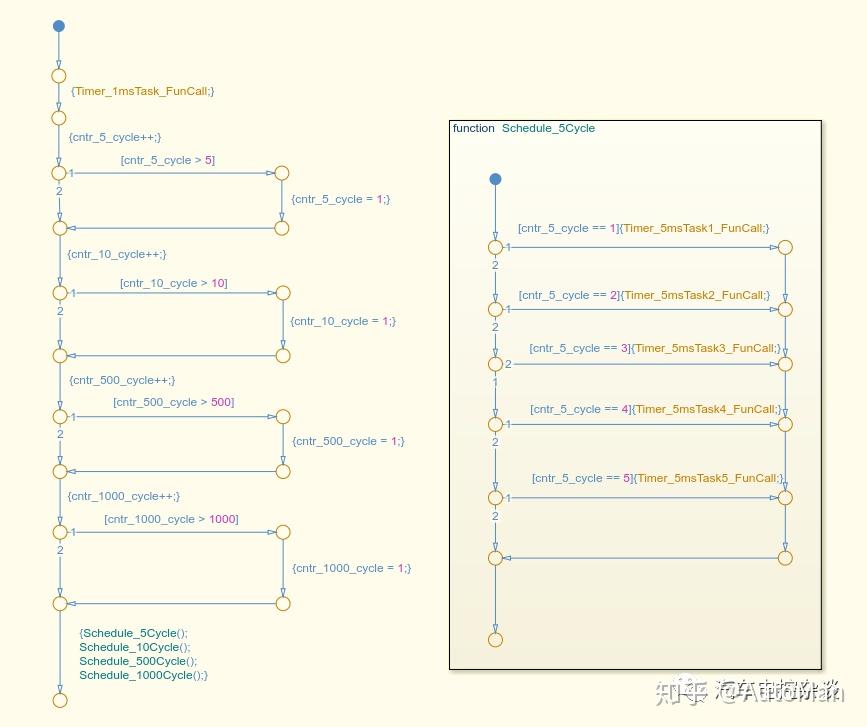Select the [cntr_500_cycle > 500] condition
This screenshot has height=727, width=867.
pos(174,402)
